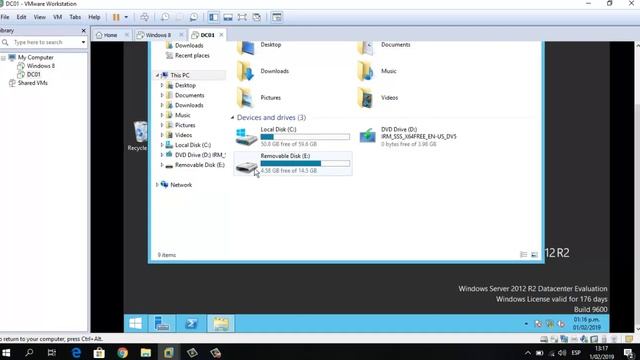Expand the Network tree node
Screen dimensions: 640x360
[x=158, y=185]
